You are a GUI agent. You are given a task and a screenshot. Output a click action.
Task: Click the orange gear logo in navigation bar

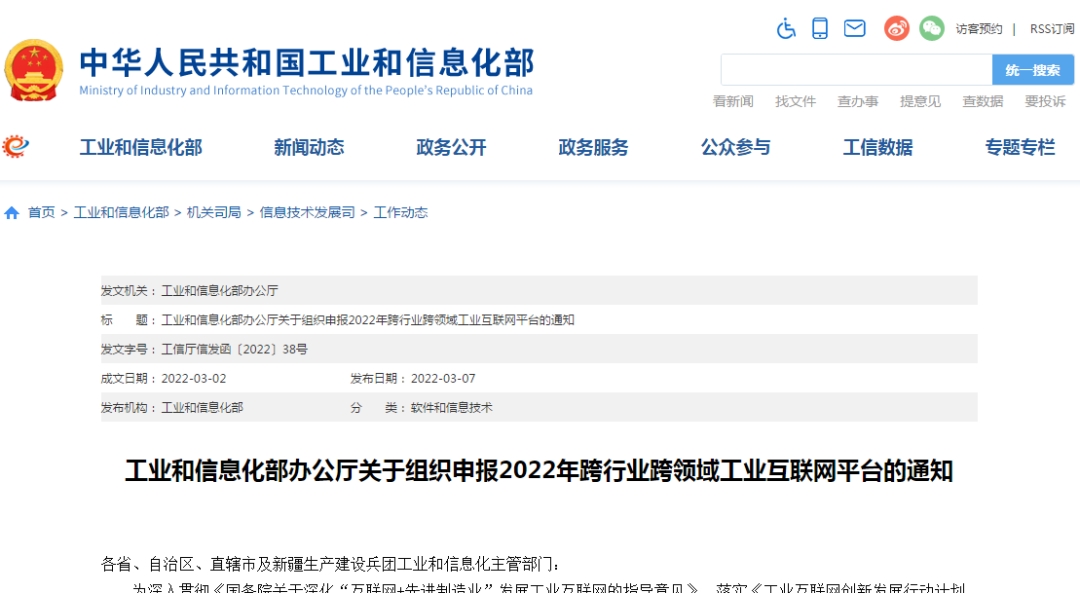[15, 147]
